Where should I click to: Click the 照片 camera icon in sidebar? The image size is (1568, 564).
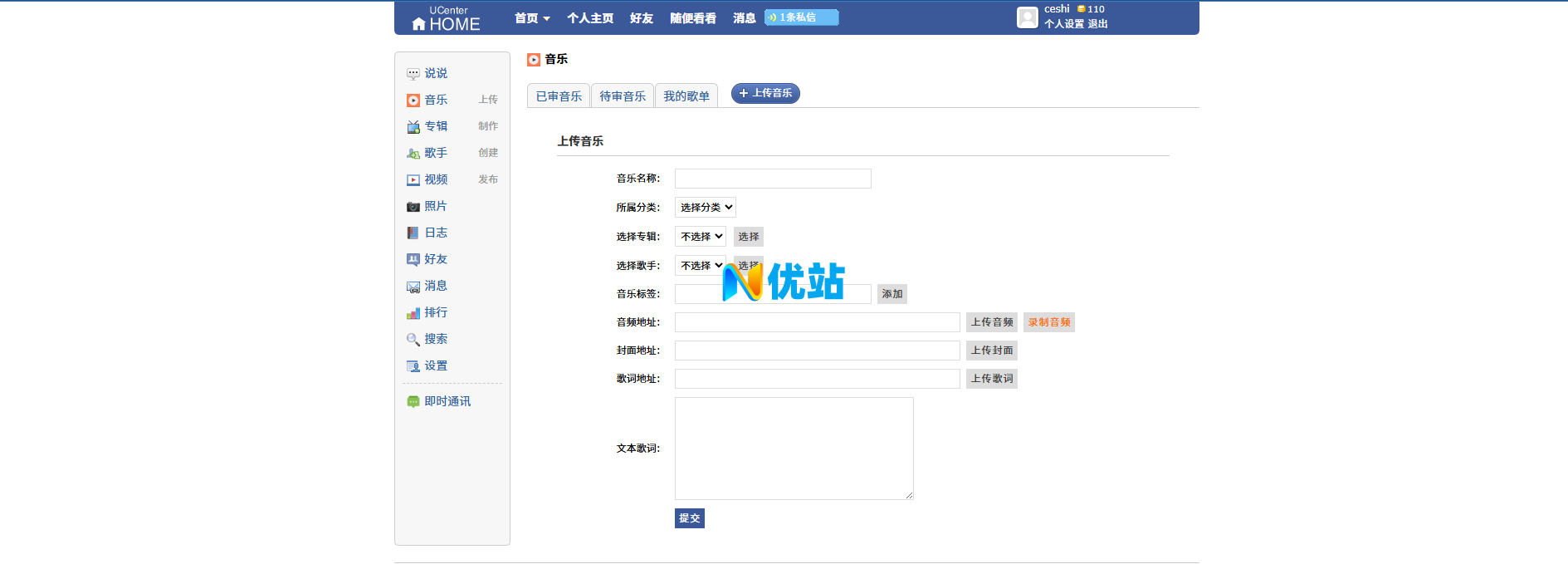click(413, 207)
